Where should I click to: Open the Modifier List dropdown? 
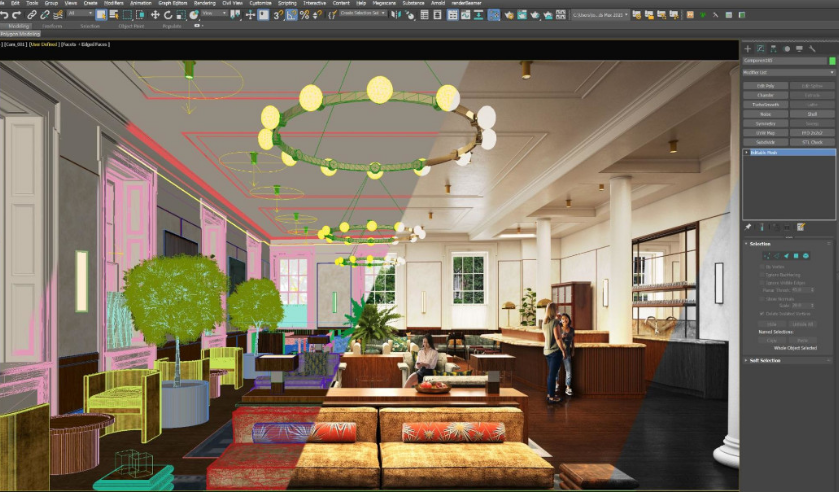point(789,72)
